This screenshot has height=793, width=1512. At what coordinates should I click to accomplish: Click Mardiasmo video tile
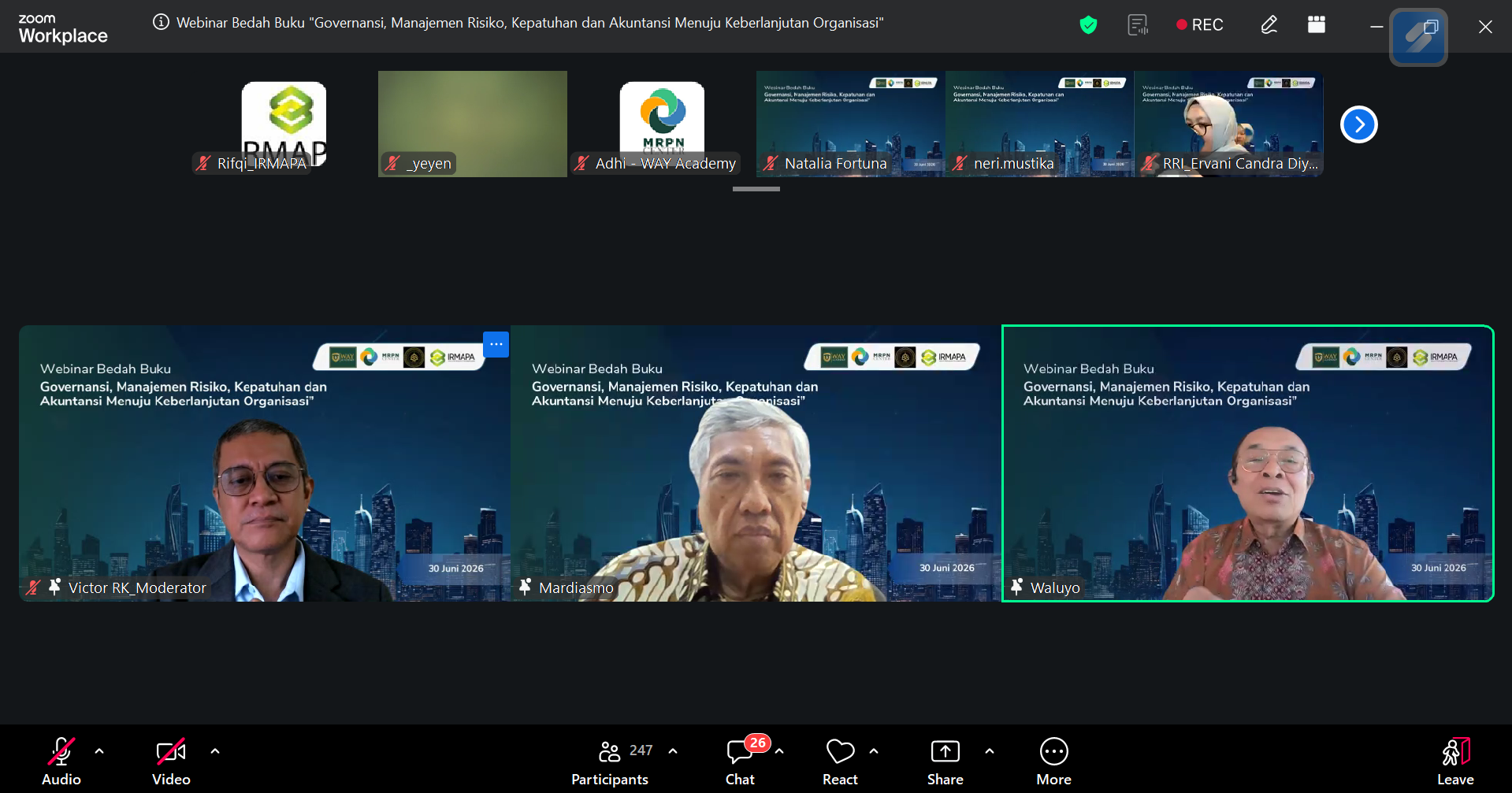[756, 463]
